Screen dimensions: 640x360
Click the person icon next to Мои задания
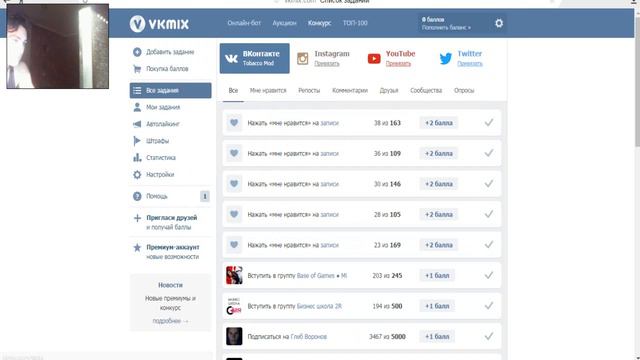(137, 107)
